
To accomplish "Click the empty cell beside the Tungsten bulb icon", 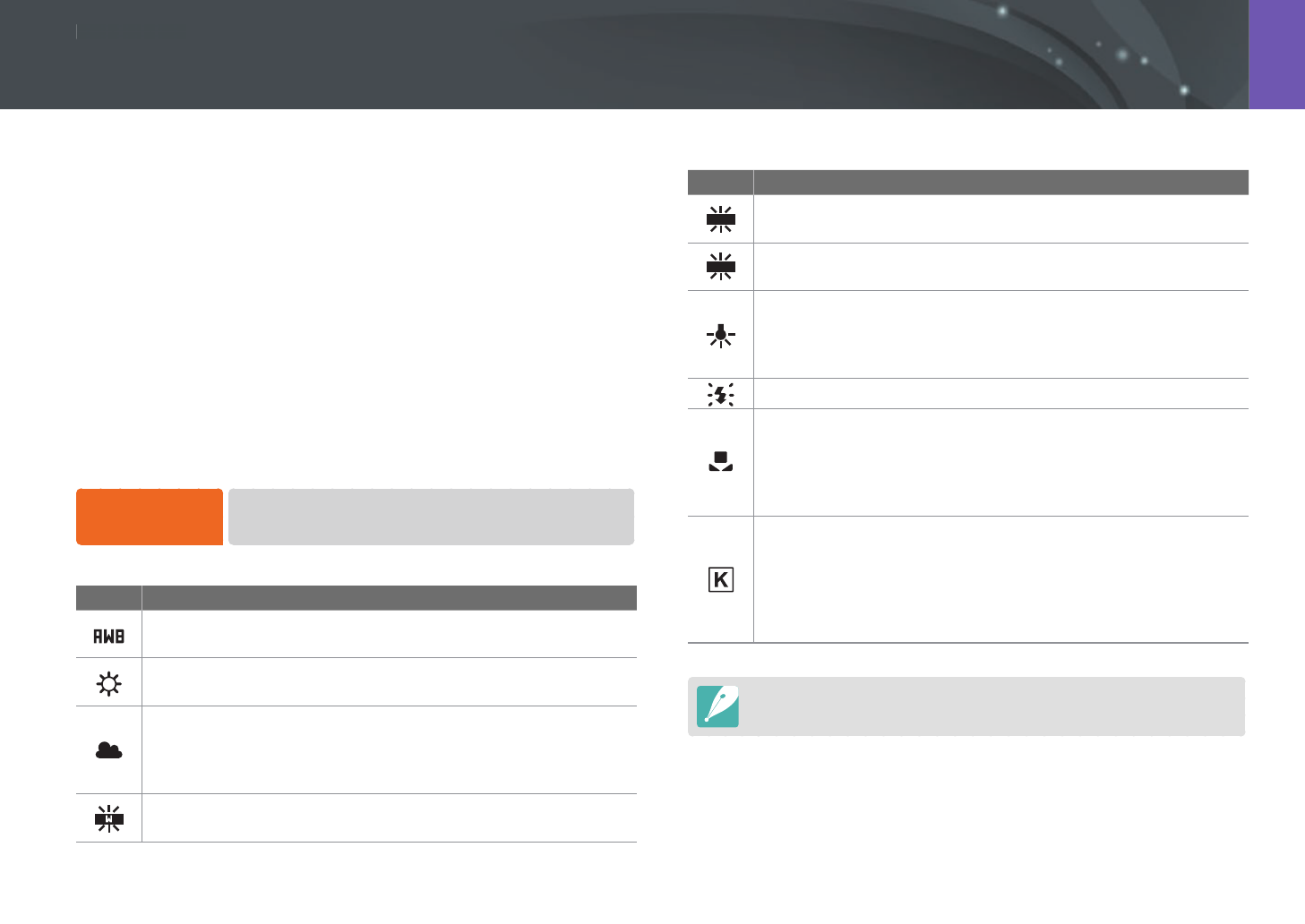I will click(1001, 335).
